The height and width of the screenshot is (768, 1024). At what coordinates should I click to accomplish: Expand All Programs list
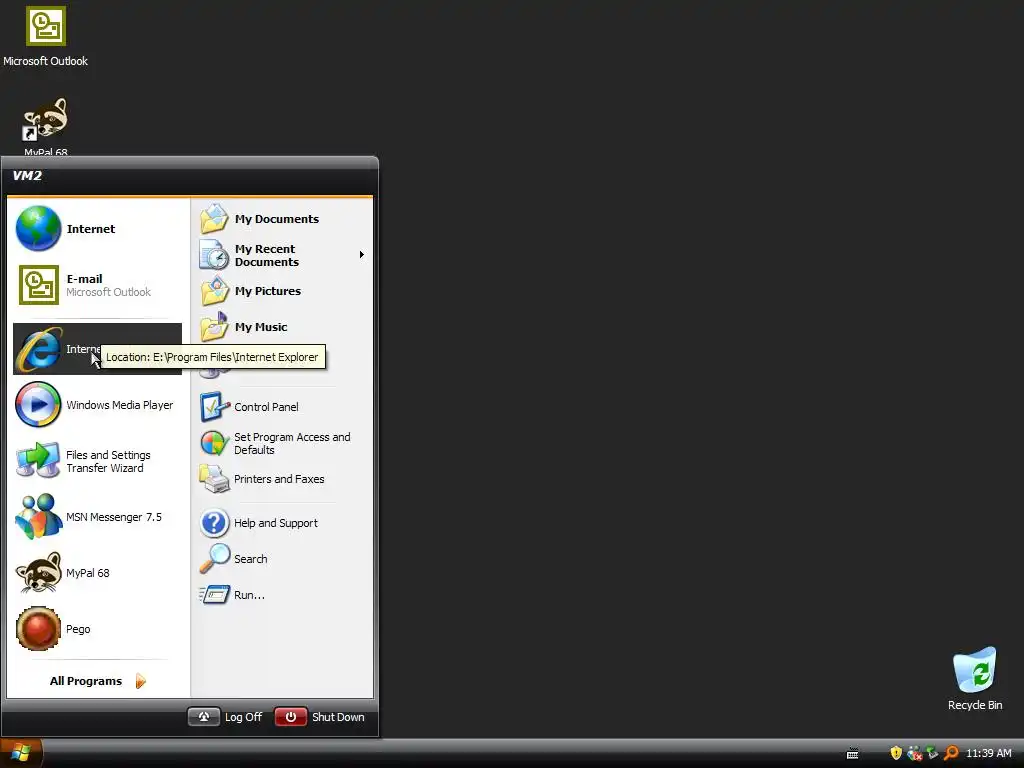(x=97, y=680)
